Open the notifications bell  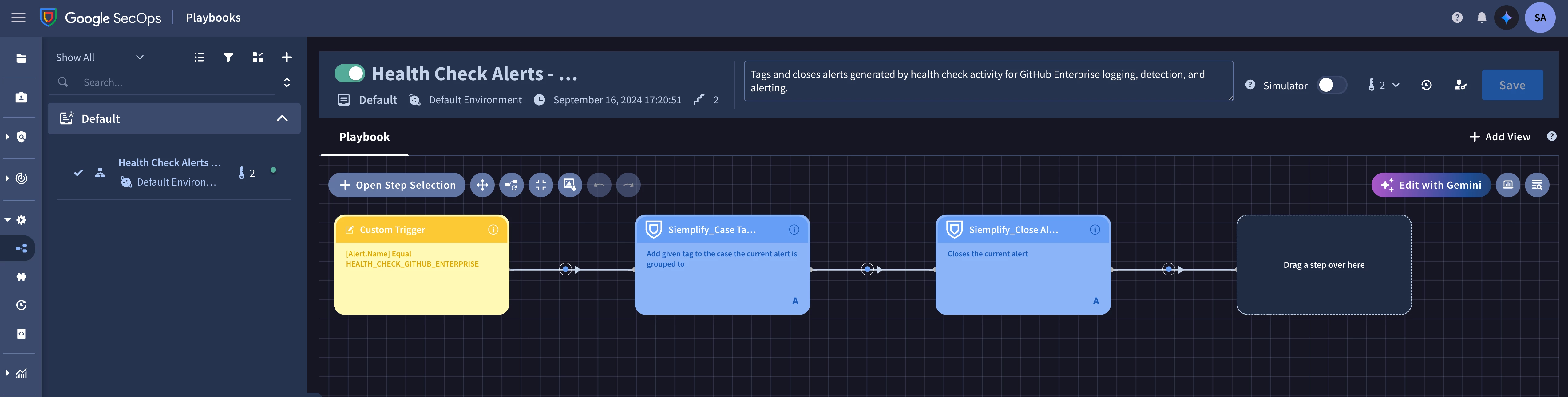point(1482,18)
